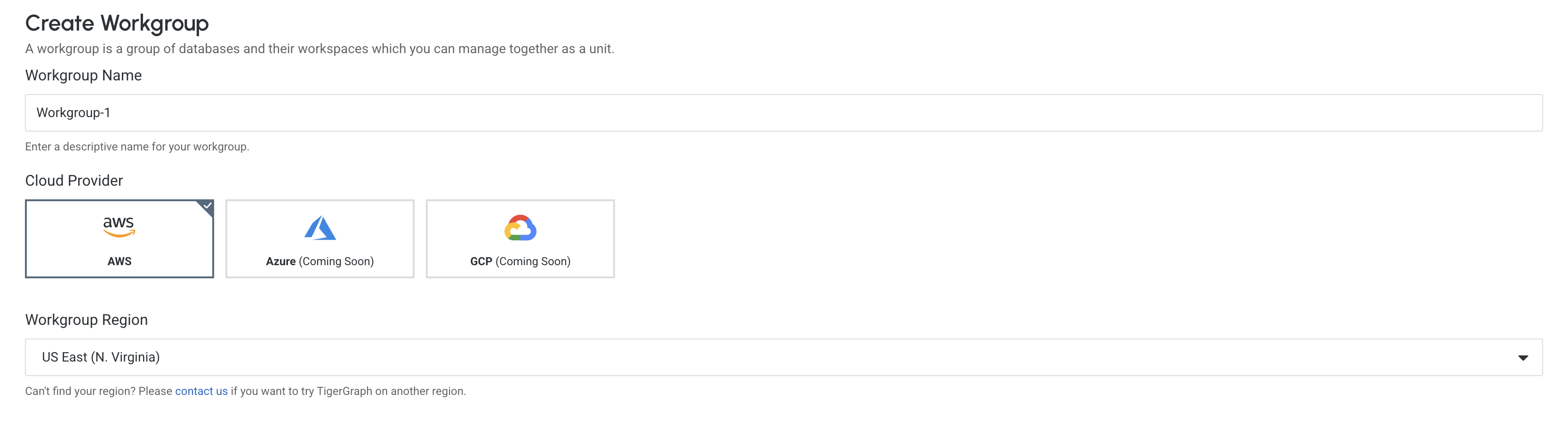Select the GCP (Coming Soon) provider card
The height and width of the screenshot is (425, 1568).
coord(520,238)
